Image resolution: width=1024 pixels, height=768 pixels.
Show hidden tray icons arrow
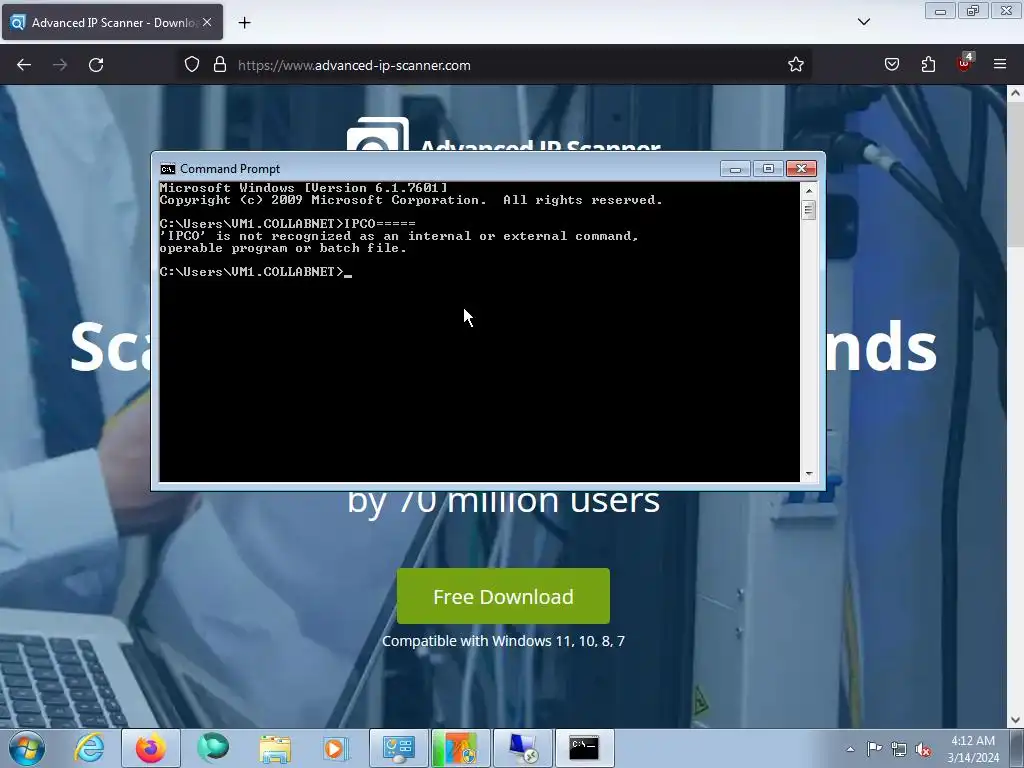pos(850,749)
